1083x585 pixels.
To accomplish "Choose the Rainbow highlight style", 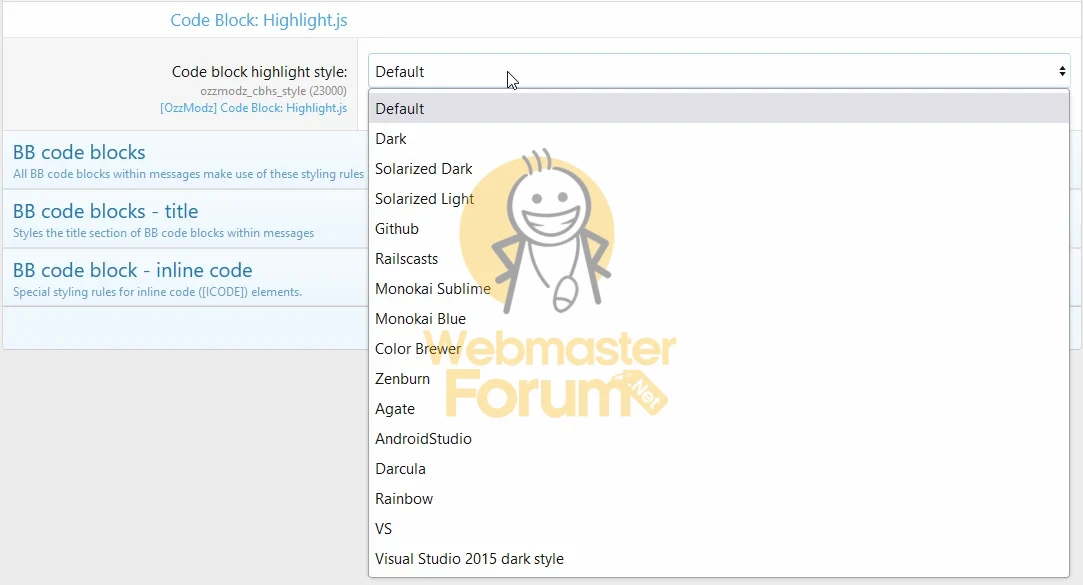I will 719,499.
